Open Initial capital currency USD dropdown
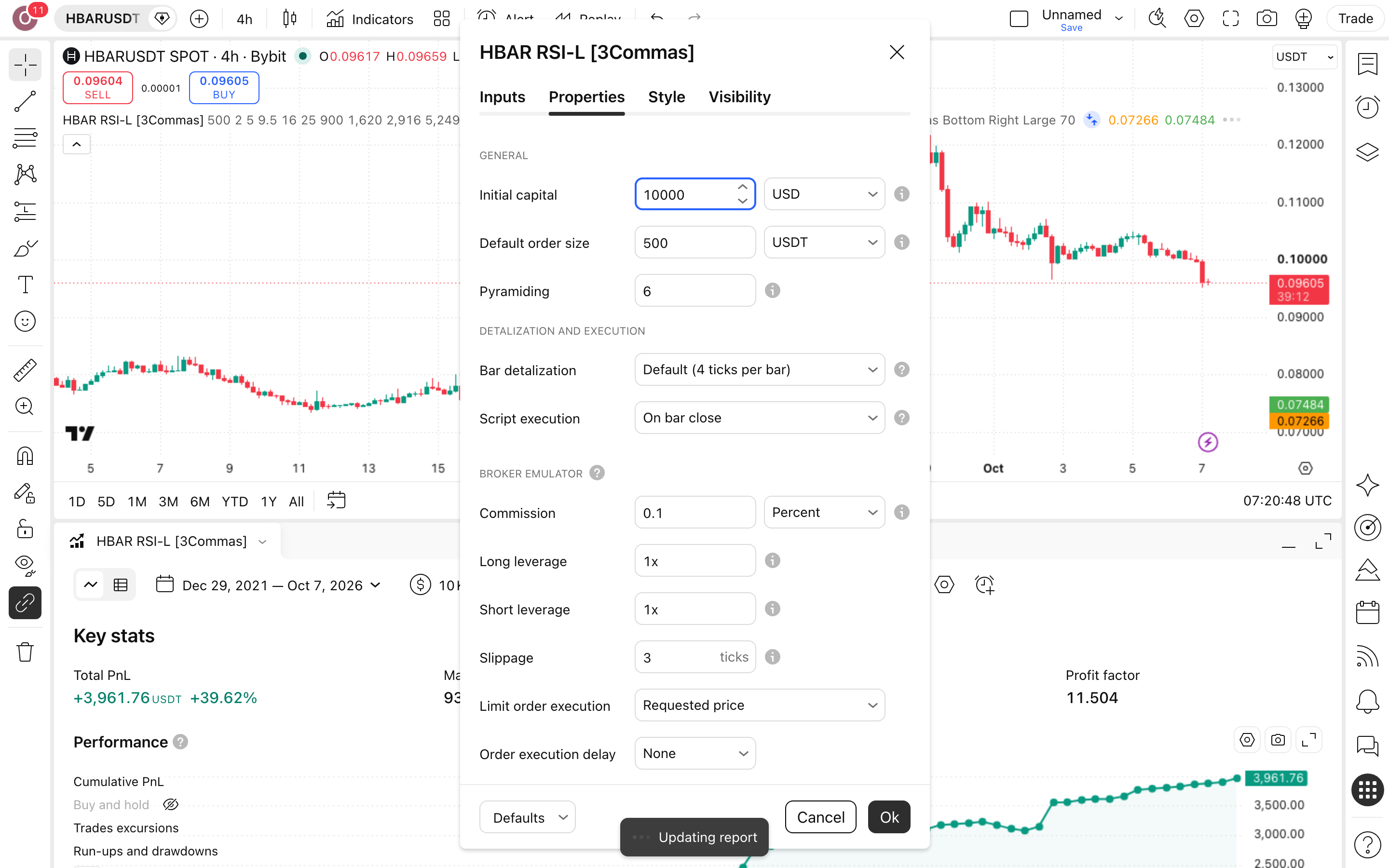The height and width of the screenshot is (868, 1389). (824, 194)
